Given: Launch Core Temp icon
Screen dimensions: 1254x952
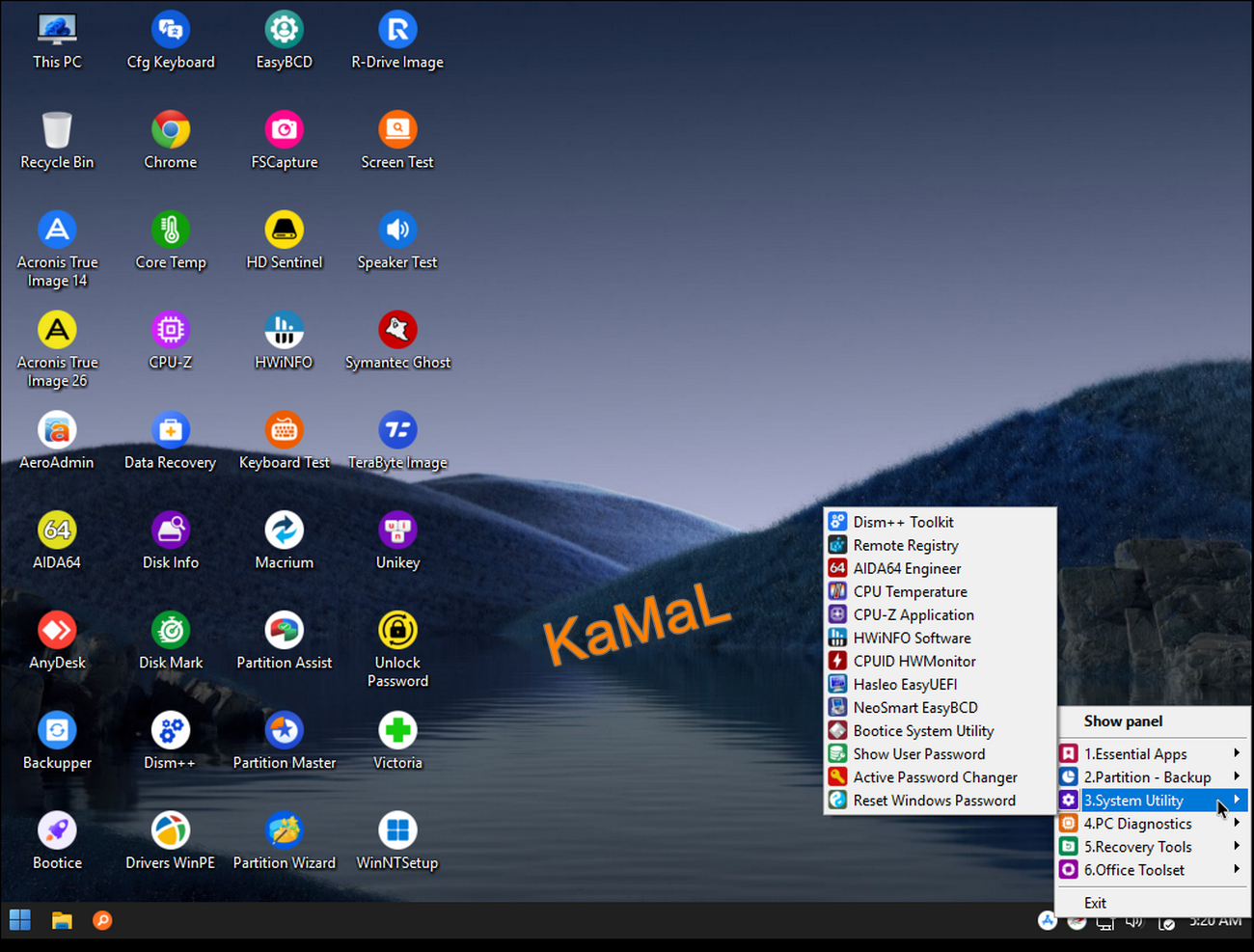Looking at the screenshot, I should coord(171,241).
